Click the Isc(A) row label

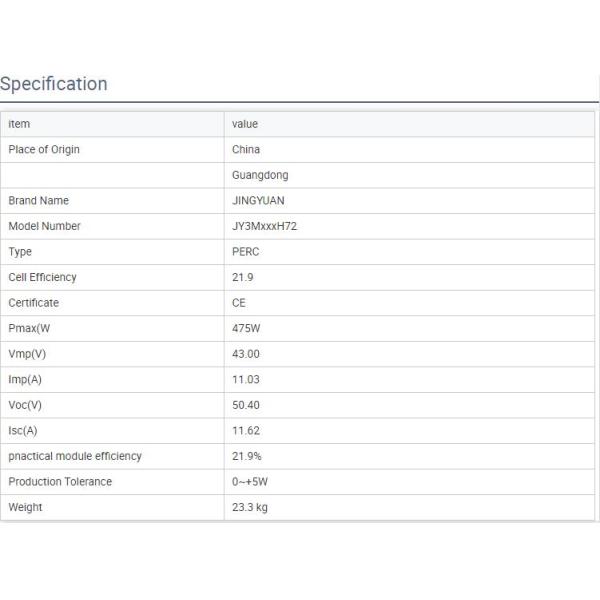(23, 431)
